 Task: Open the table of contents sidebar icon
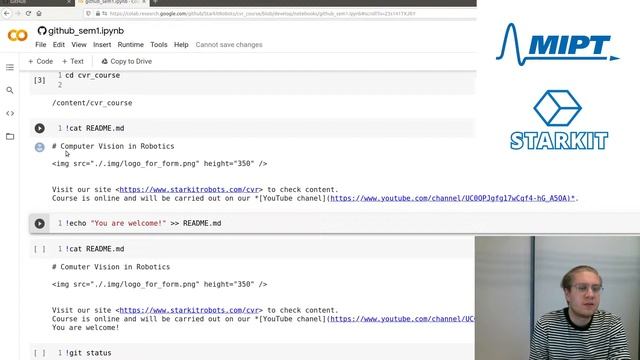pos(10,67)
